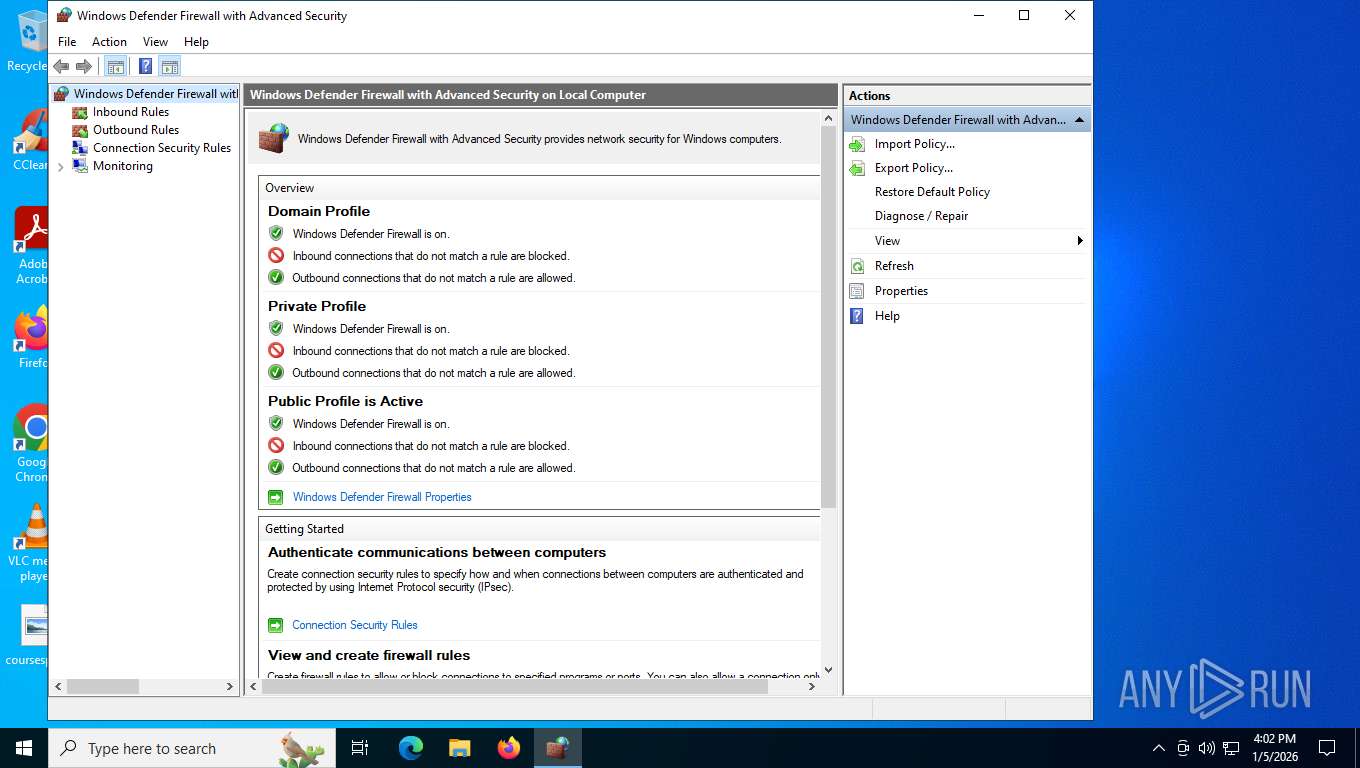
Task: Click center pane vertical scrollbar down arrow
Action: (828, 670)
